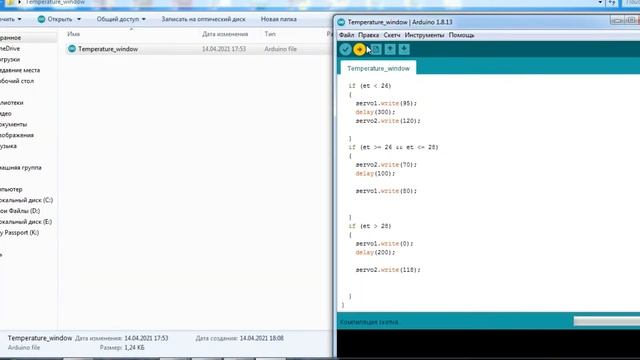Click the black console output area

pos(489,343)
